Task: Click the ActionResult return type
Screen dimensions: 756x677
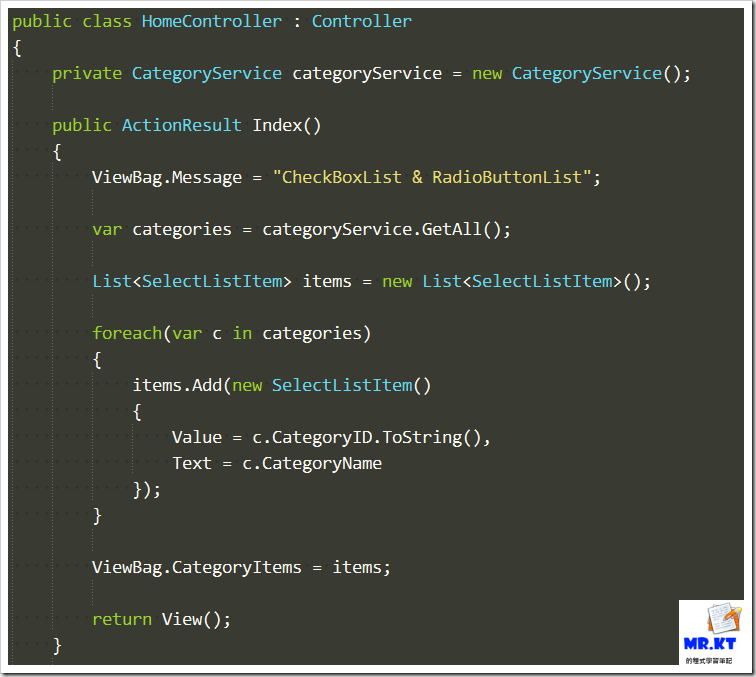Action: click(x=181, y=125)
